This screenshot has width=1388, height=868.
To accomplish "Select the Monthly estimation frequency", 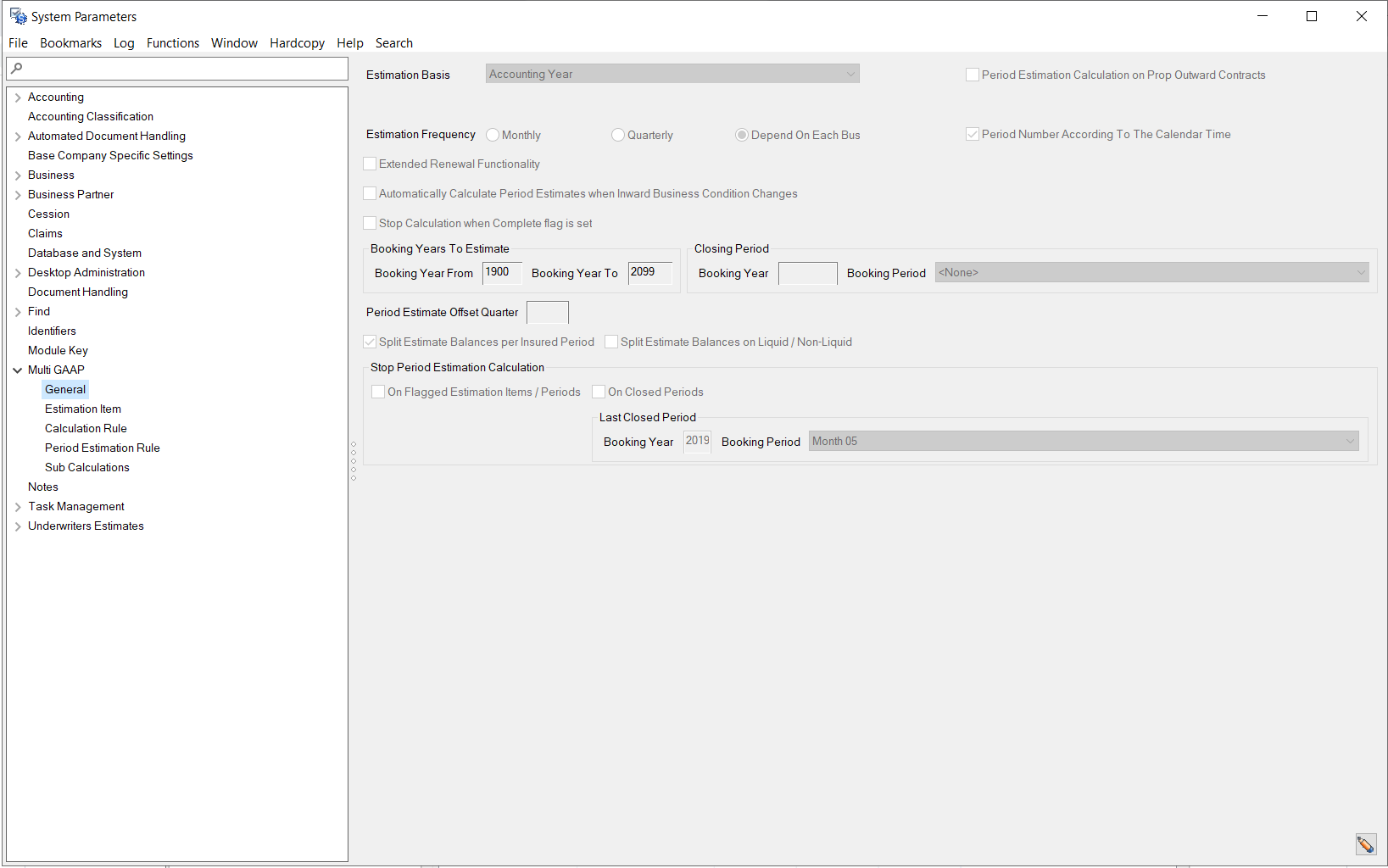I will pyautogui.click(x=493, y=136).
